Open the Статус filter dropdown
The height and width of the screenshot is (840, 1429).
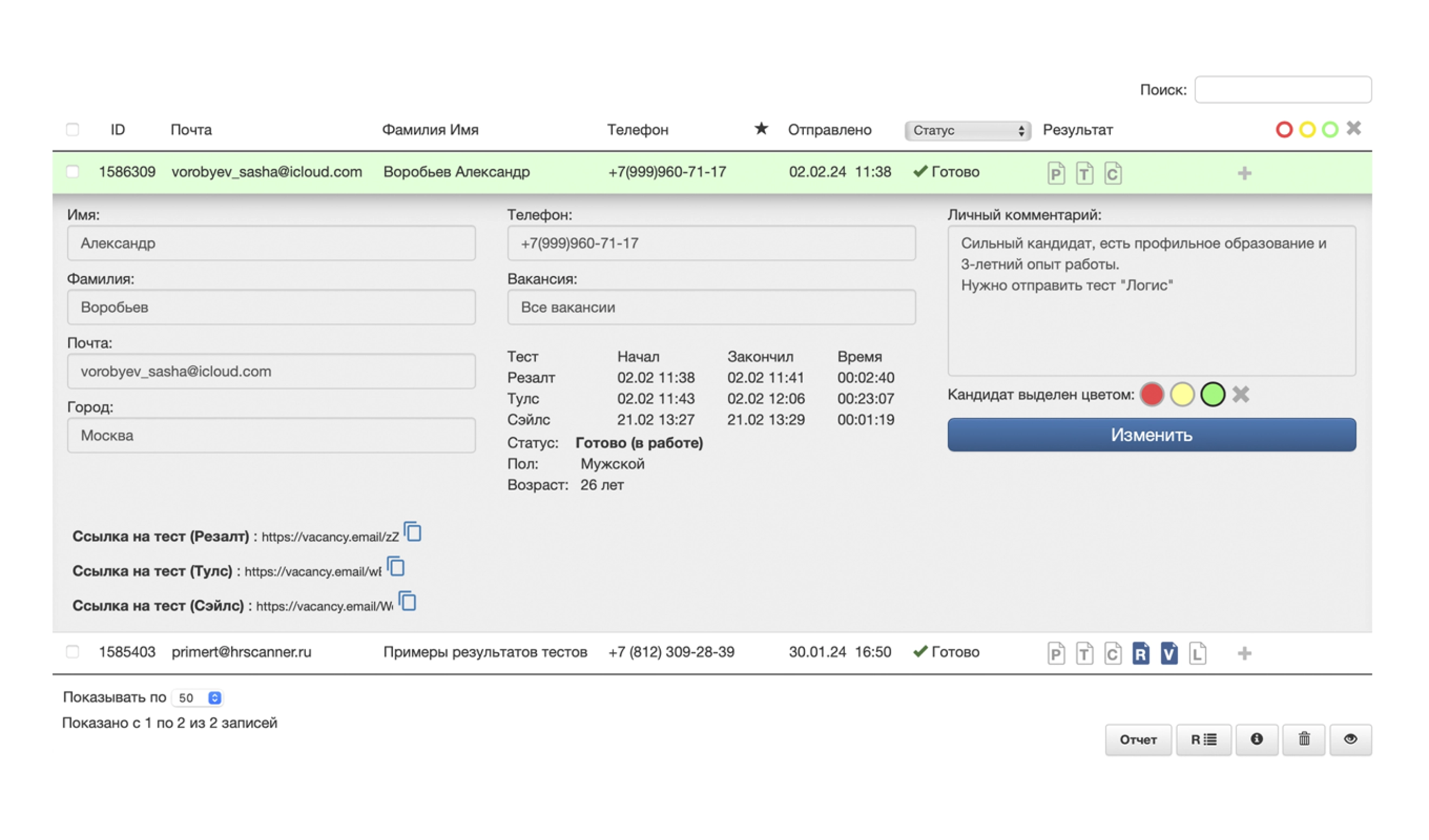967,130
